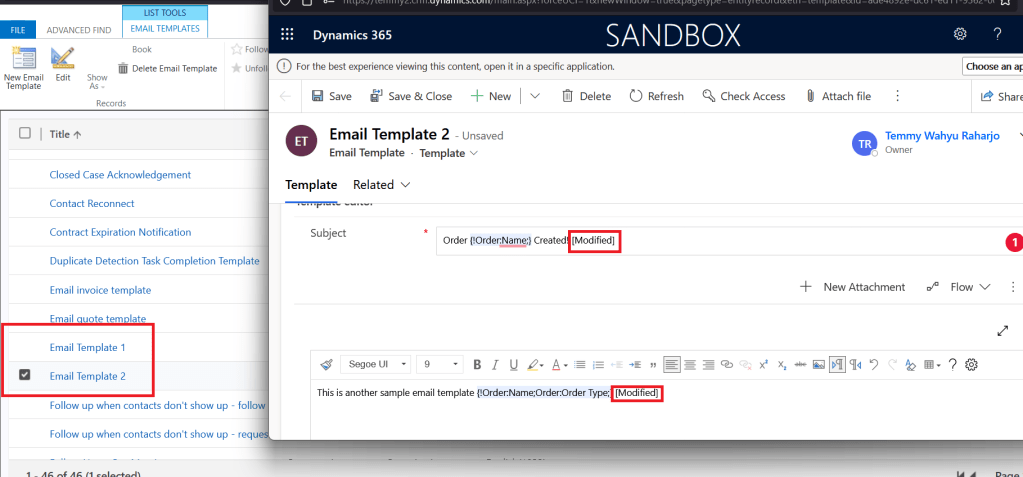Image resolution: width=1023 pixels, height=477 pixels.
Task: Click Save & Close
Action: click(411, 96)
